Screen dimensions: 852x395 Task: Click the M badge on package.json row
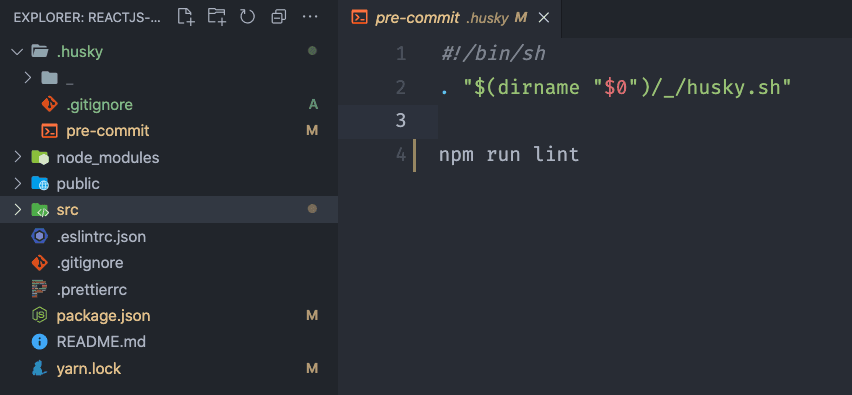312,316
